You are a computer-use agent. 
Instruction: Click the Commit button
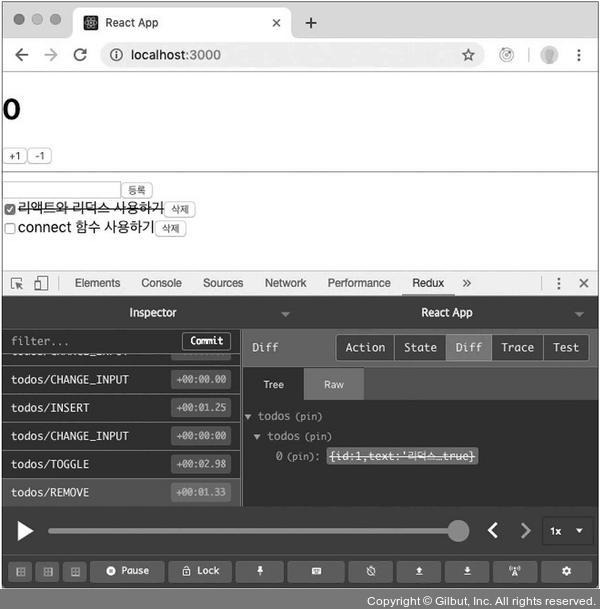(x=206, y=341)
